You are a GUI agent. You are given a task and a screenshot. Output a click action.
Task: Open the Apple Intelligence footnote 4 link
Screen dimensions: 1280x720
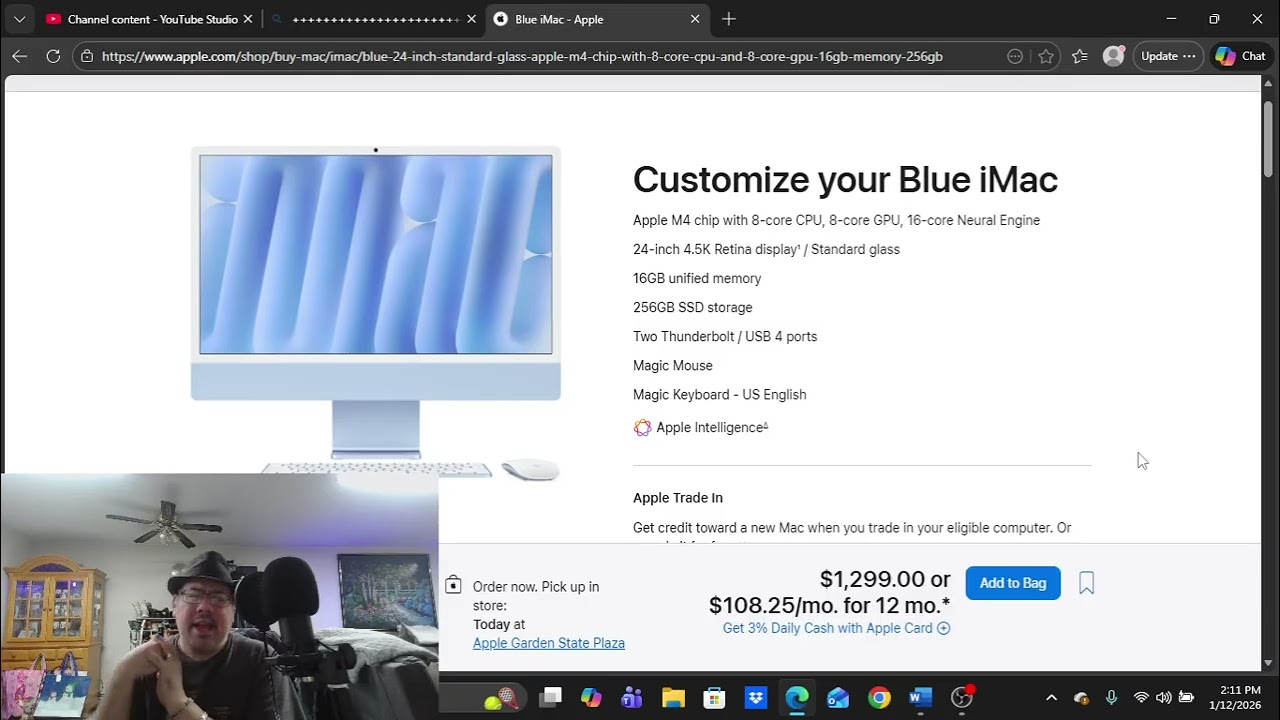(766, 425)
